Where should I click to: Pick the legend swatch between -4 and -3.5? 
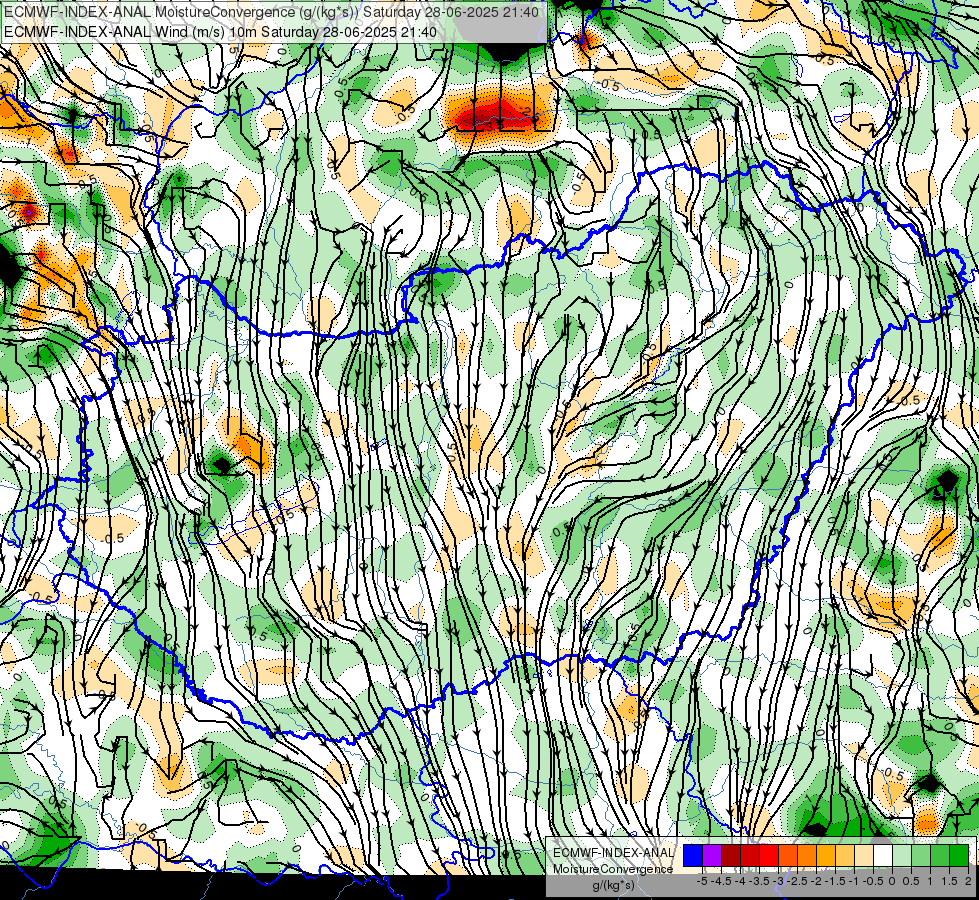coord(750,856)
